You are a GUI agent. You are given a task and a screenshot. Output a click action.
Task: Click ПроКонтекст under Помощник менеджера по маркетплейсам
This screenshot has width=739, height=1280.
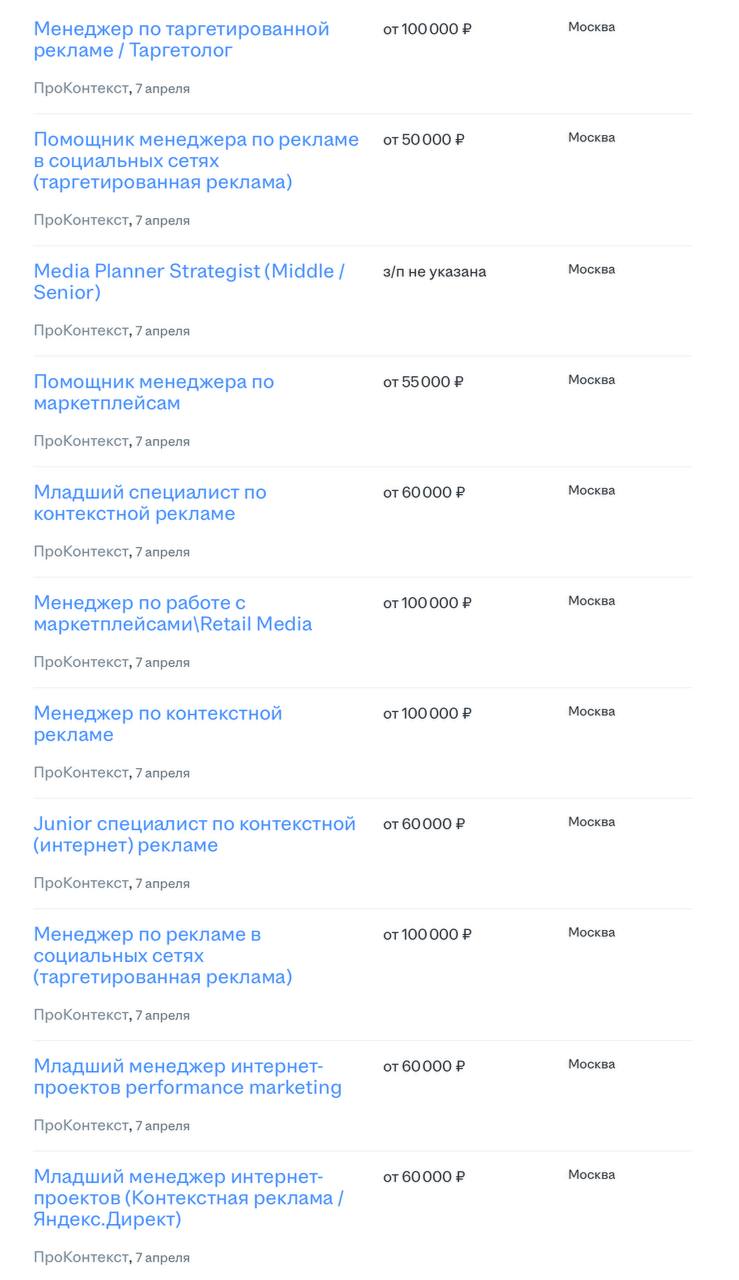81,441
